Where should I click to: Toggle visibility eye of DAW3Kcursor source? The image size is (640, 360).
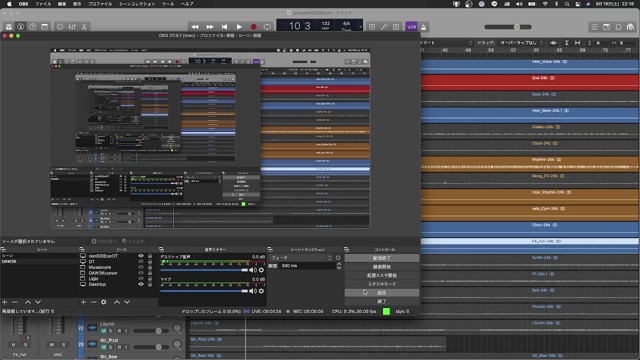(141, 273)
